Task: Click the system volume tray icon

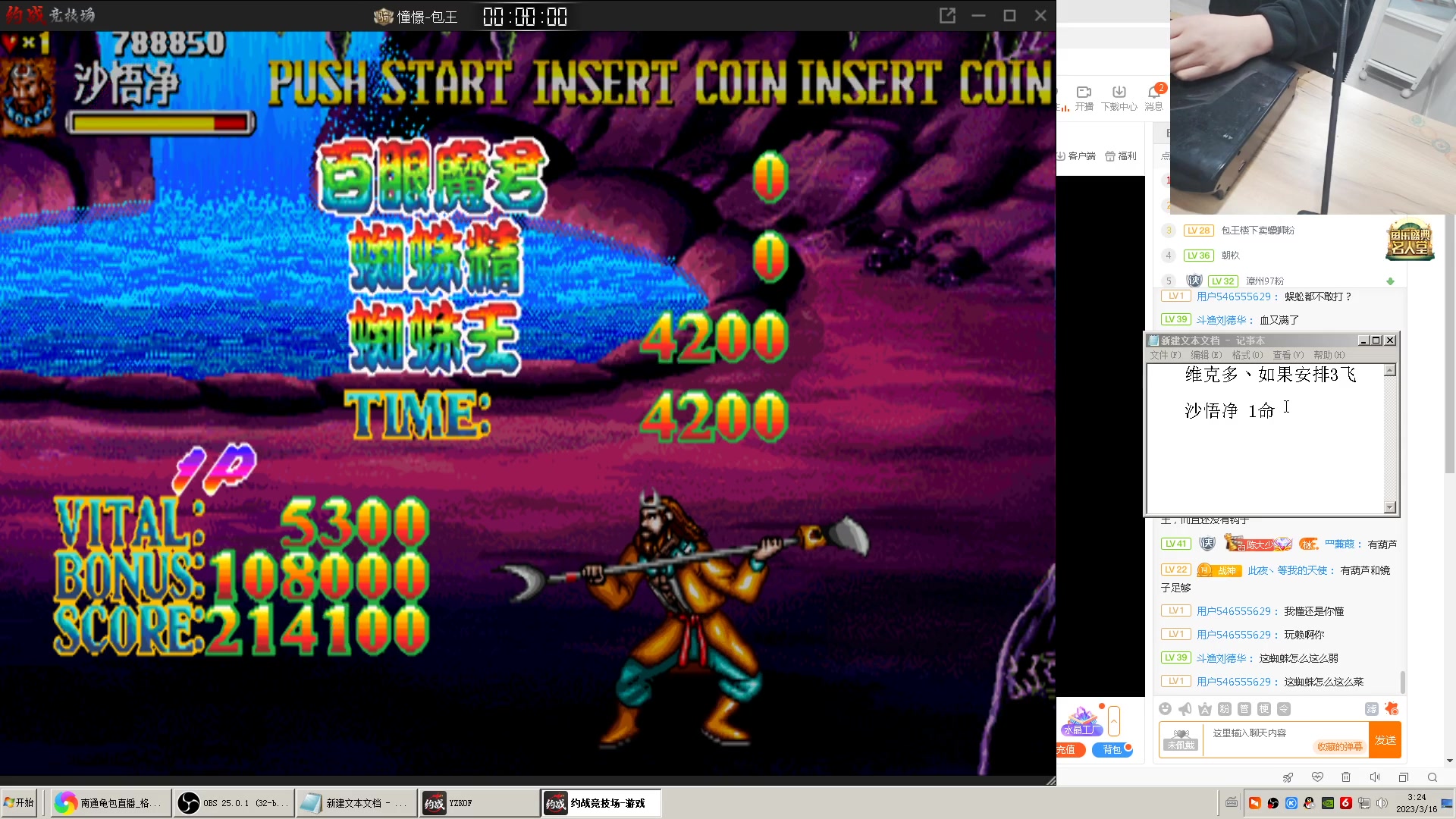Action: 1382,803
